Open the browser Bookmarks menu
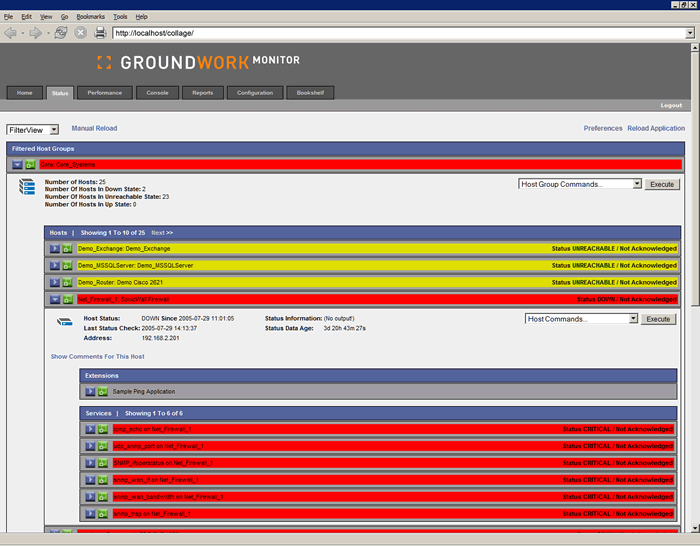The height and width of the screenshot is (546, 700). [91, 17]
